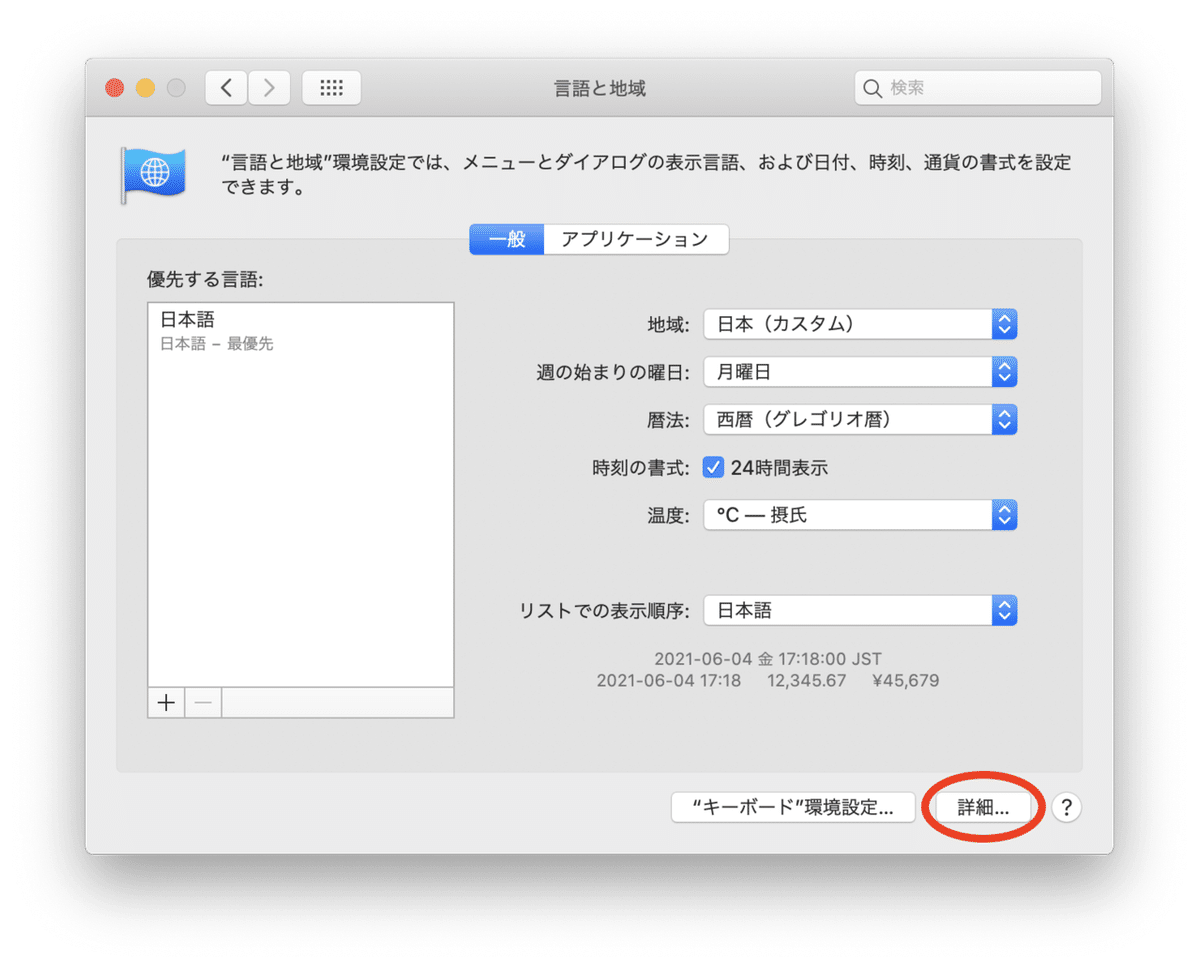Click the back navigation arrow
Image resolution: width=1200 pixels, height=968 pixels.
tap(225, 88)
